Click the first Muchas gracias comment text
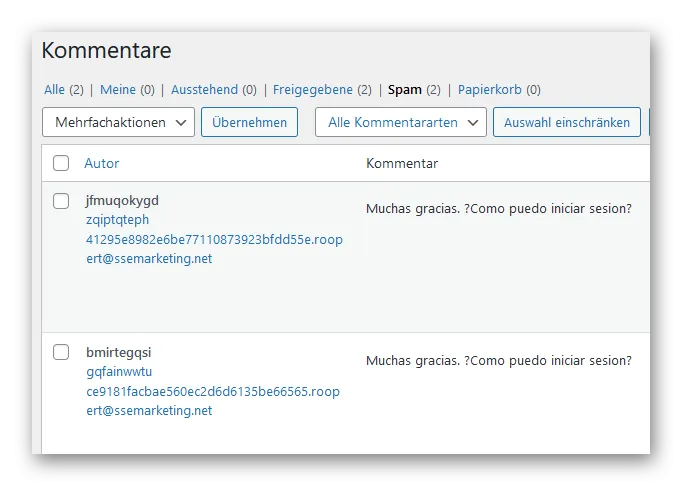 click(x=498, y=209)
